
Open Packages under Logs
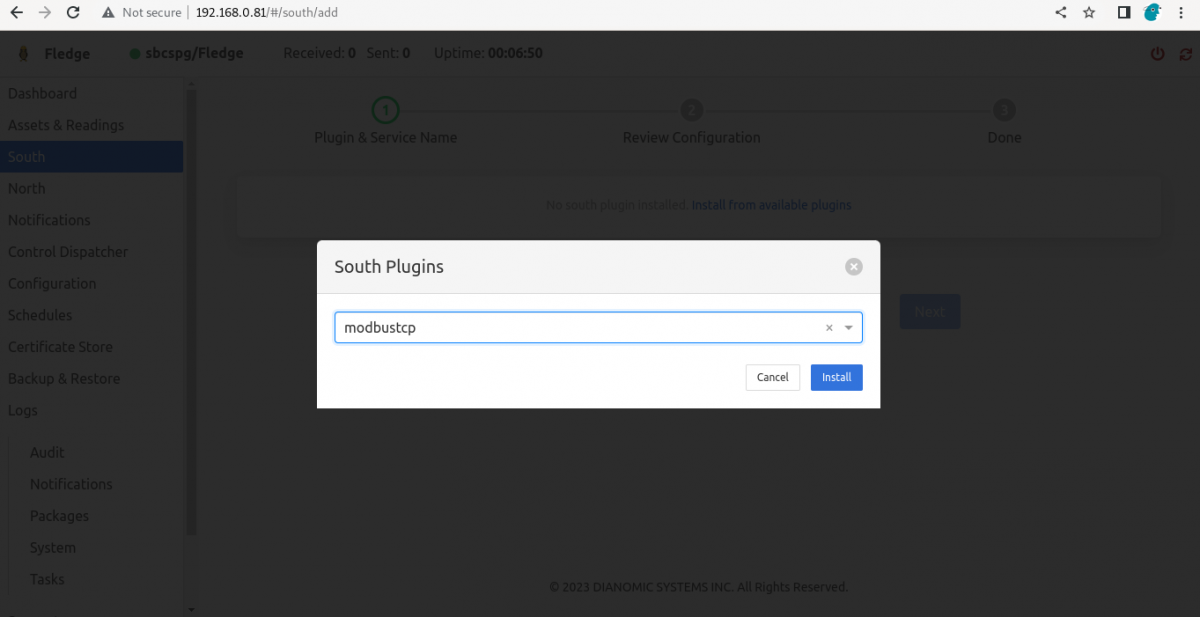point(59,516)
